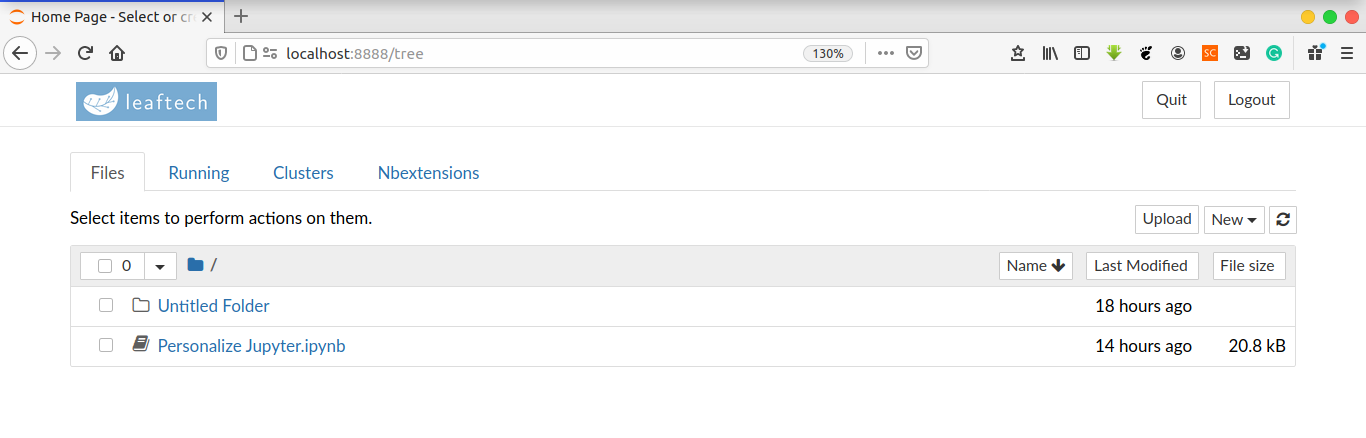Open page actions three-dot menu

tap(885, 53)
